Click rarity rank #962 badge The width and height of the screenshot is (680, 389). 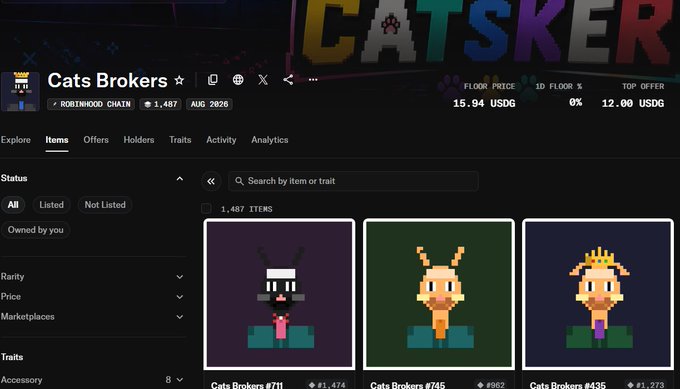491,385
